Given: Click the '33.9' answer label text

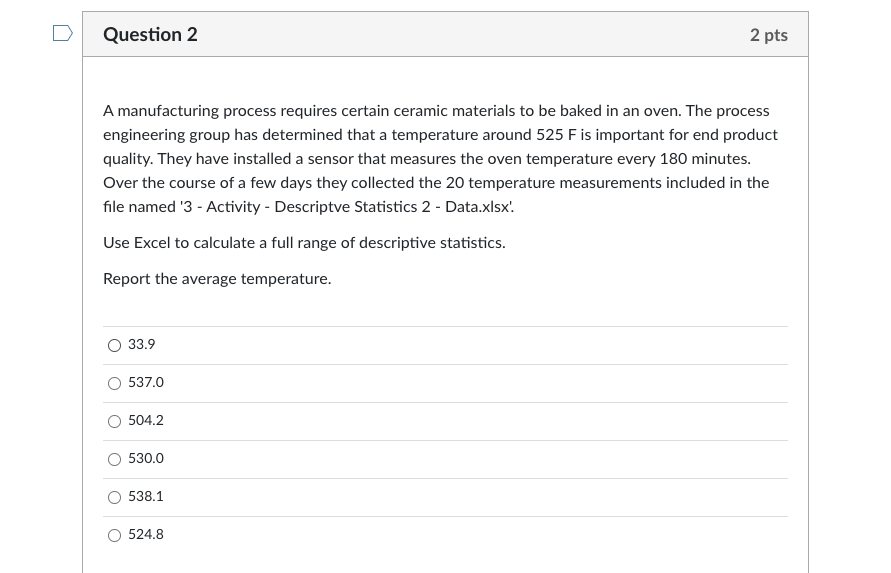Looking at the screenshot, I should pyautogui.click(x=142, y=344).
